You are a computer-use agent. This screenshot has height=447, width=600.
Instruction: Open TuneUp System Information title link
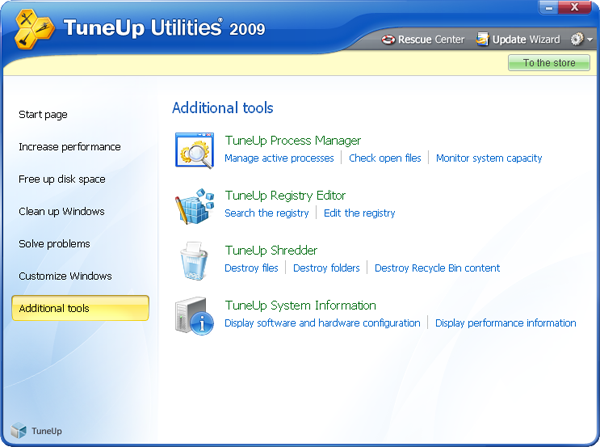click(x=300, y=305)
